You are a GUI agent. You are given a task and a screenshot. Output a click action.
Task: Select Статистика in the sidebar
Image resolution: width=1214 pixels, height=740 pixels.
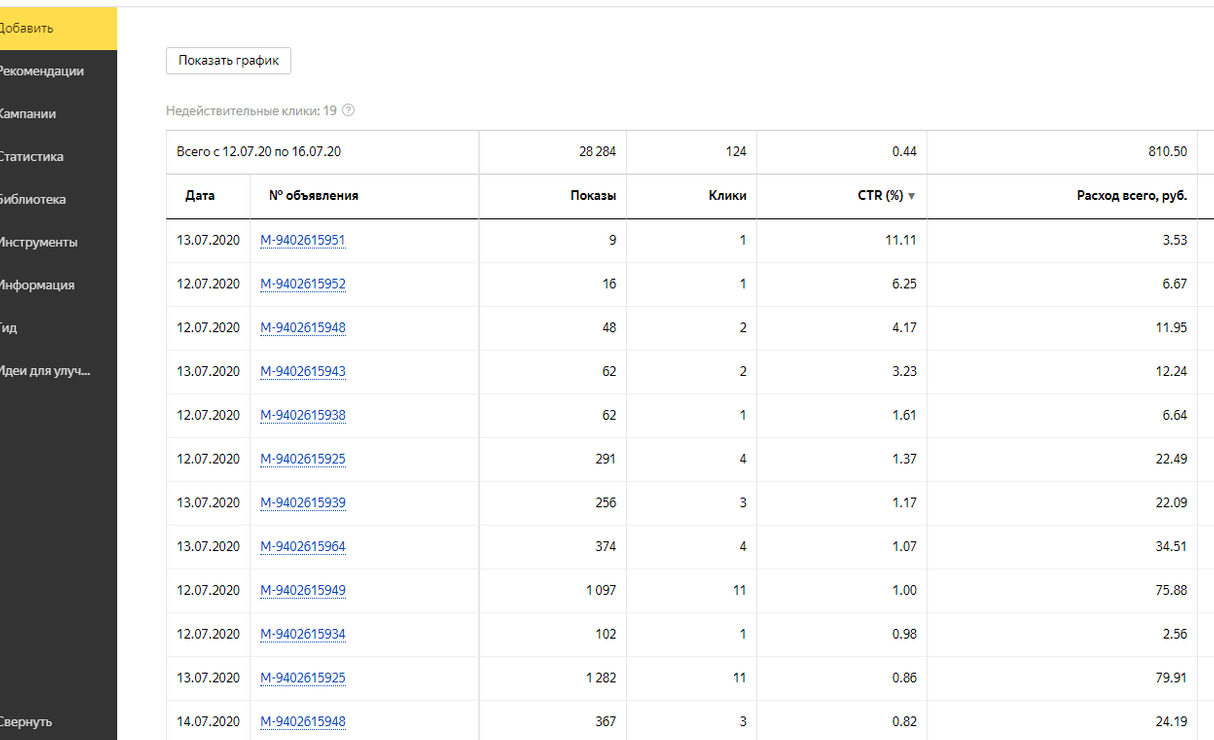[32, 157]
